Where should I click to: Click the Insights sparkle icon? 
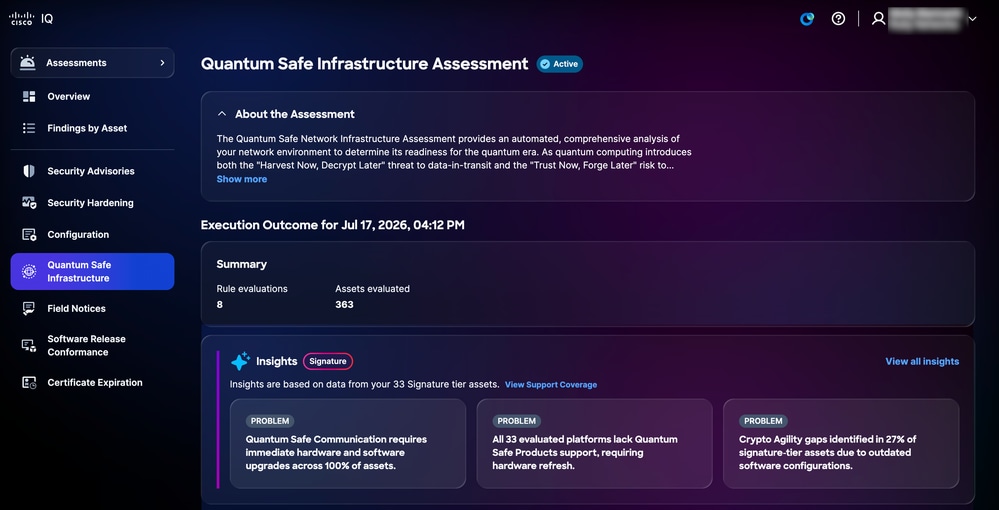click(x=240, y=361)
